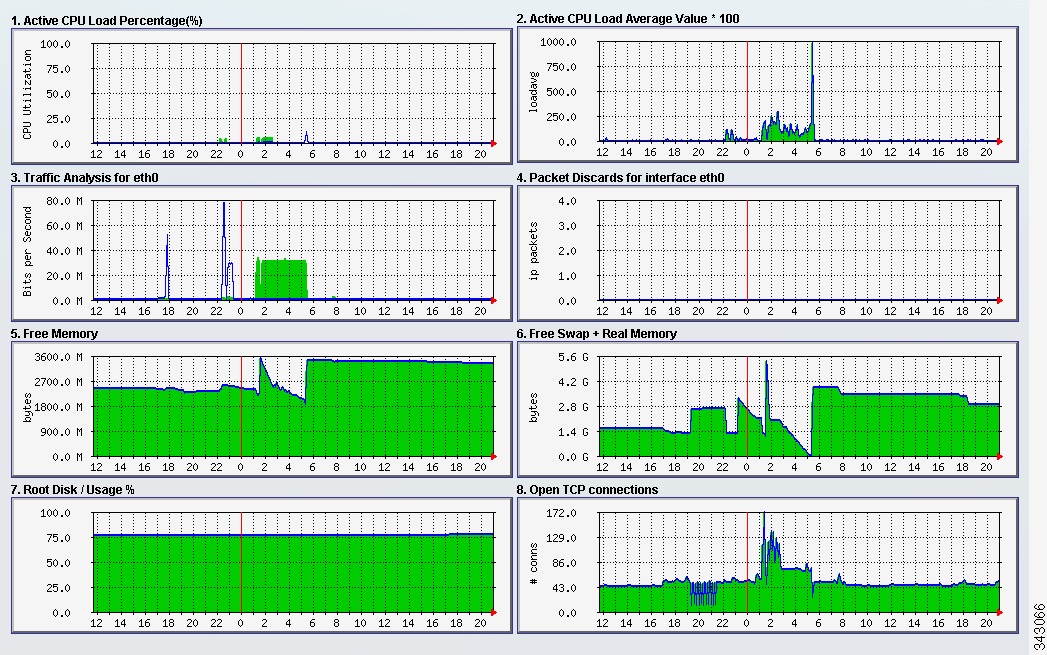The width and height of the screenshot is (1047, 655).
Task: Click the 'Bits per Second' axis label
Action: [27, 251]
